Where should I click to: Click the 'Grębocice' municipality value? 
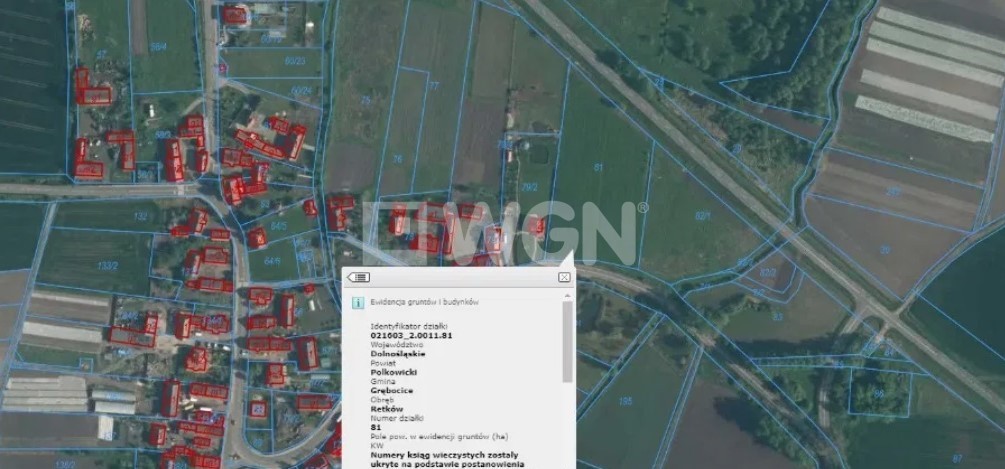pos(393,389)
